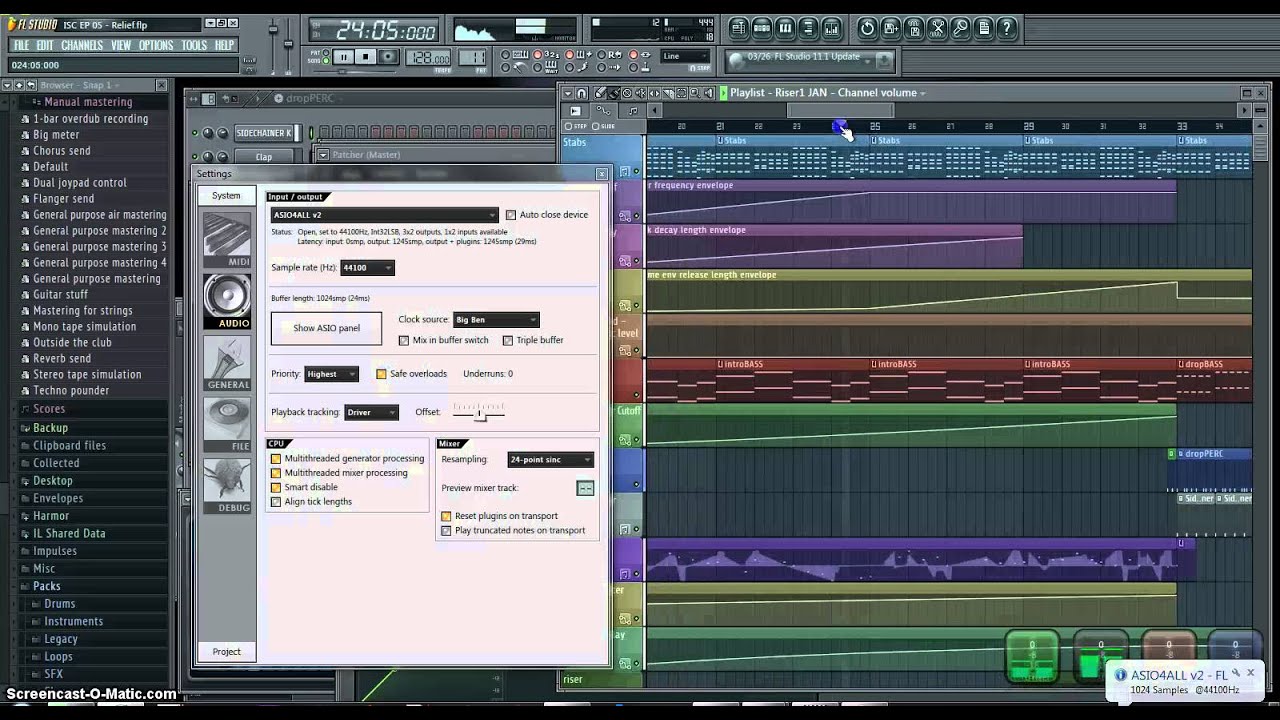This screenshot has height=720, width=1280.
Task: Toggle the snap magnet in Playlist toolbar
Action: (x=581, y=93)
